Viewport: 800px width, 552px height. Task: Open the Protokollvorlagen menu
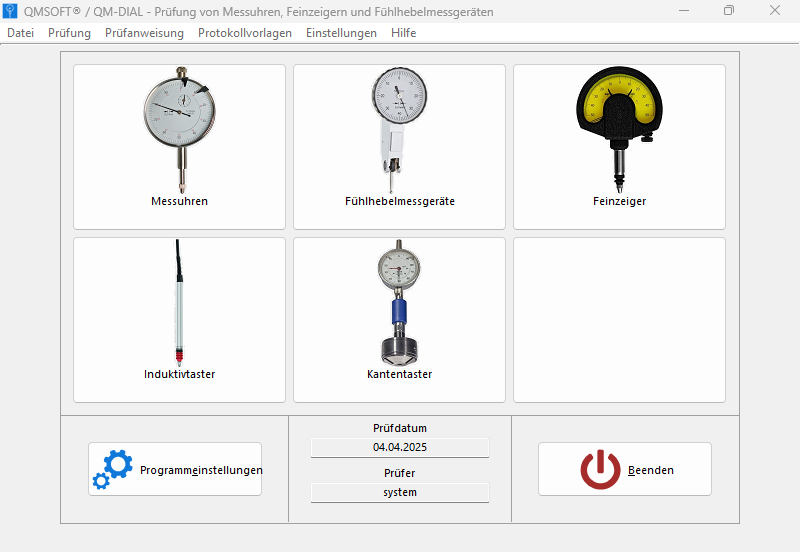[x=245, y=33]
